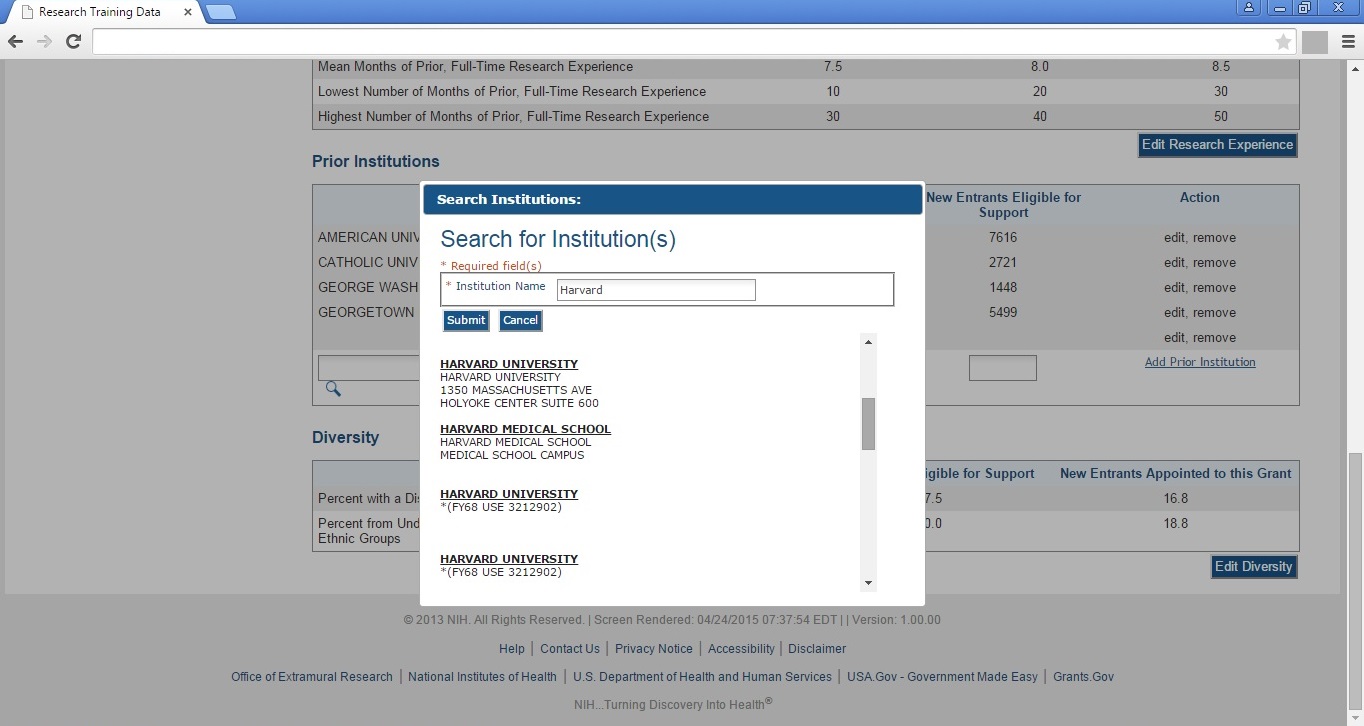Click the magnifier icon under Prior Institutions

(333, 389)
